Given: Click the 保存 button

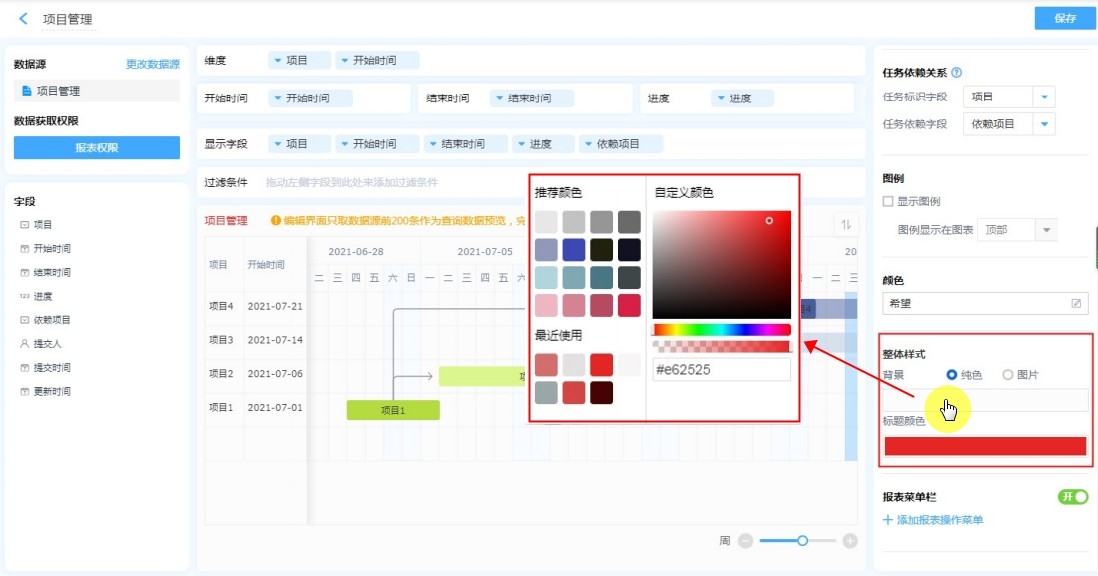Looking at the screenshot, I should coord(1065,19).
